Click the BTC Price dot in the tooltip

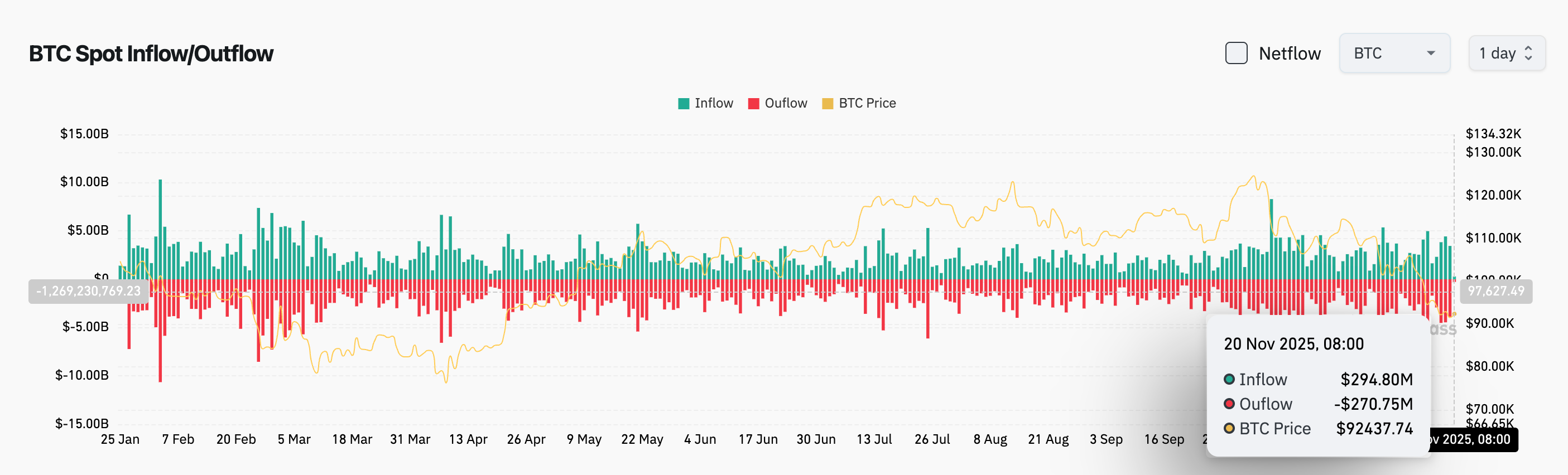(1229, 428)
